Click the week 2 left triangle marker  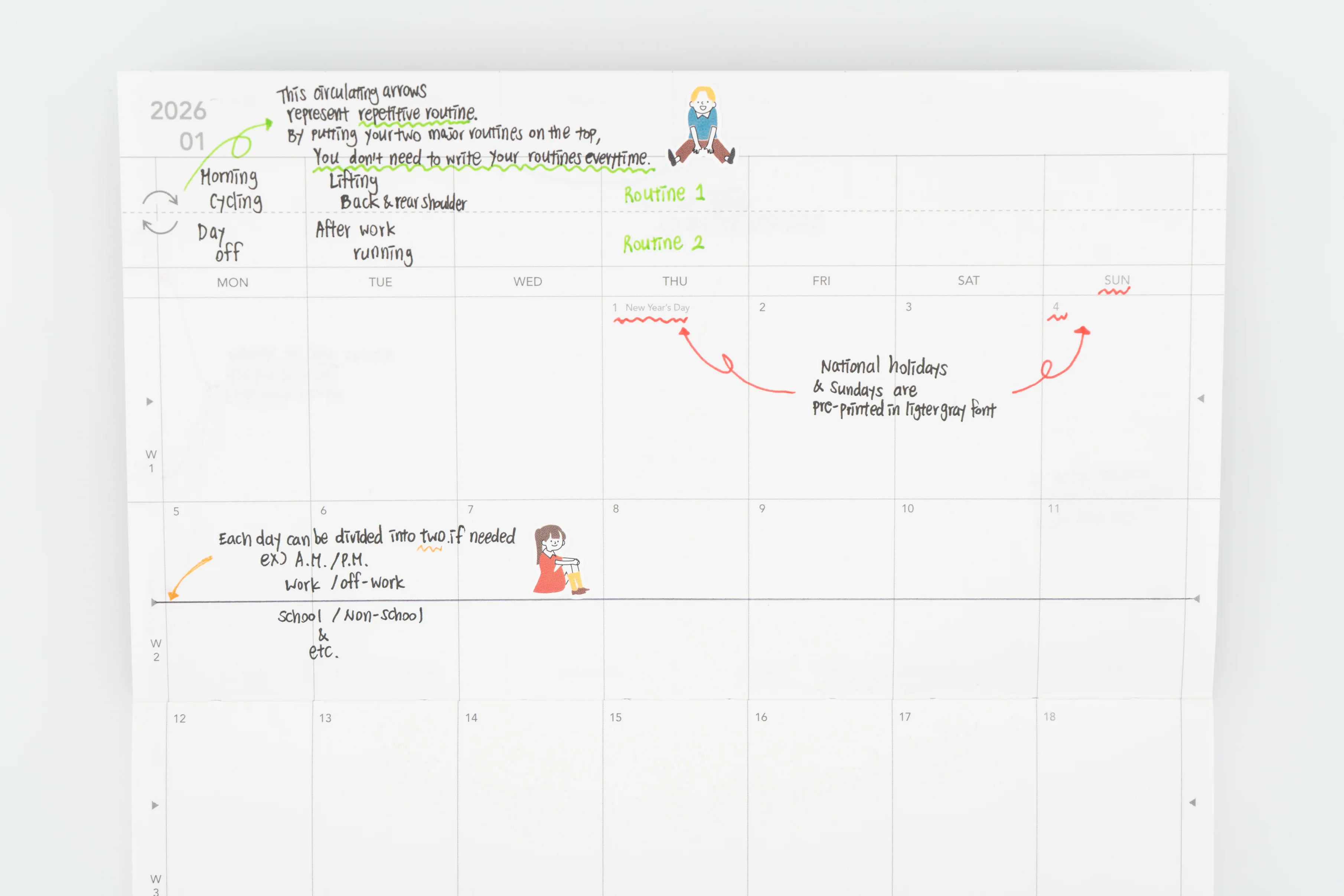(154, 602)
